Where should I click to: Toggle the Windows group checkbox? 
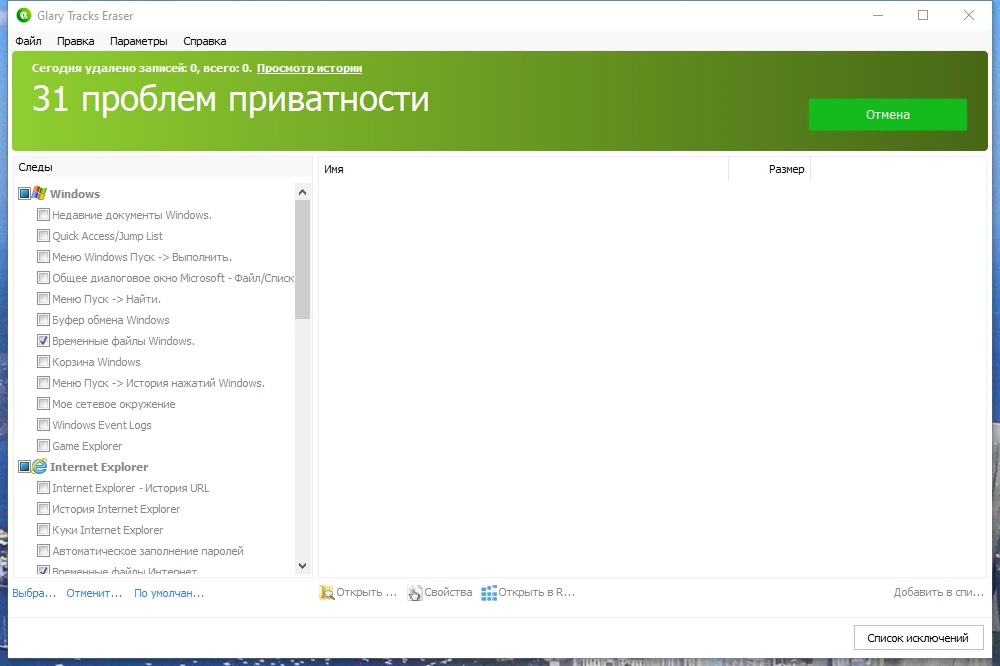(x=24, y=193)
